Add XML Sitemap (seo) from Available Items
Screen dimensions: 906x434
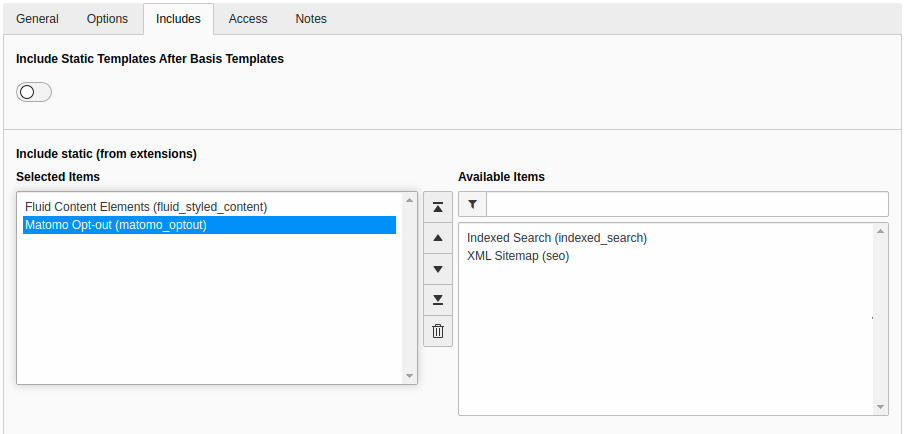click(x=668, y=256)
